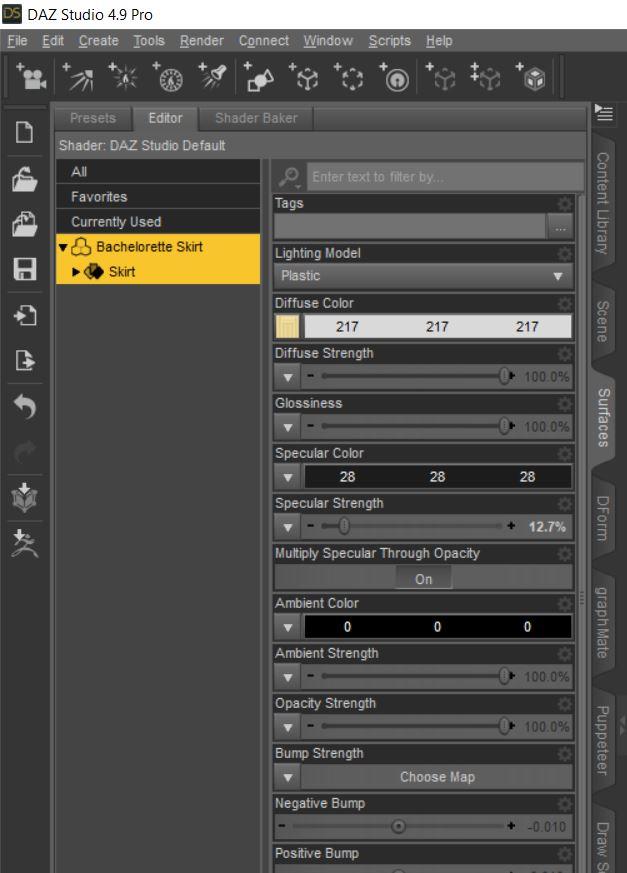The width and height of the screenshot is (627, 873).
Task: Click Specular Strength plus increment
Action: point(511,526)
